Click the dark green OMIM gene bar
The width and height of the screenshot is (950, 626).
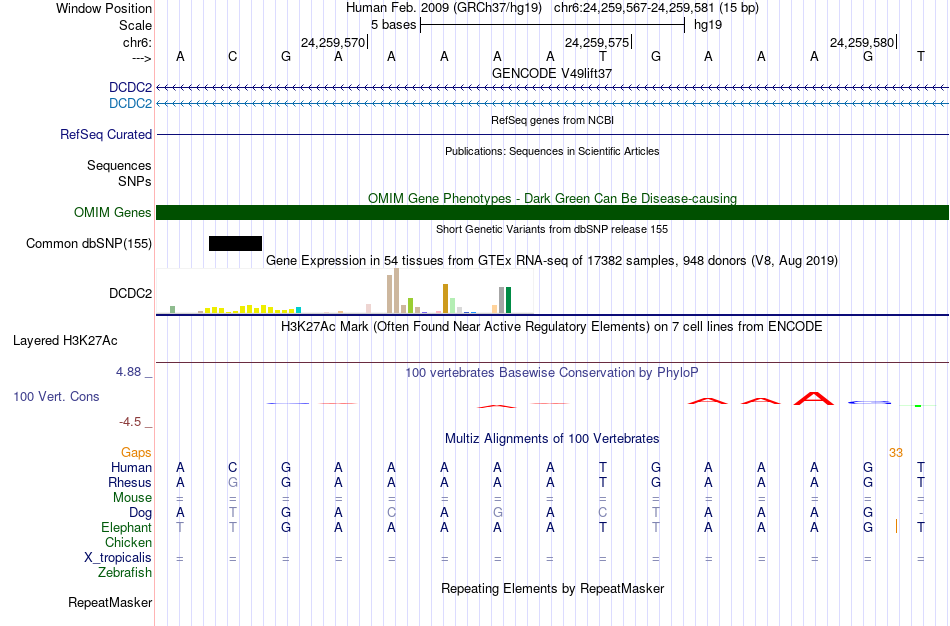[552, 212]
